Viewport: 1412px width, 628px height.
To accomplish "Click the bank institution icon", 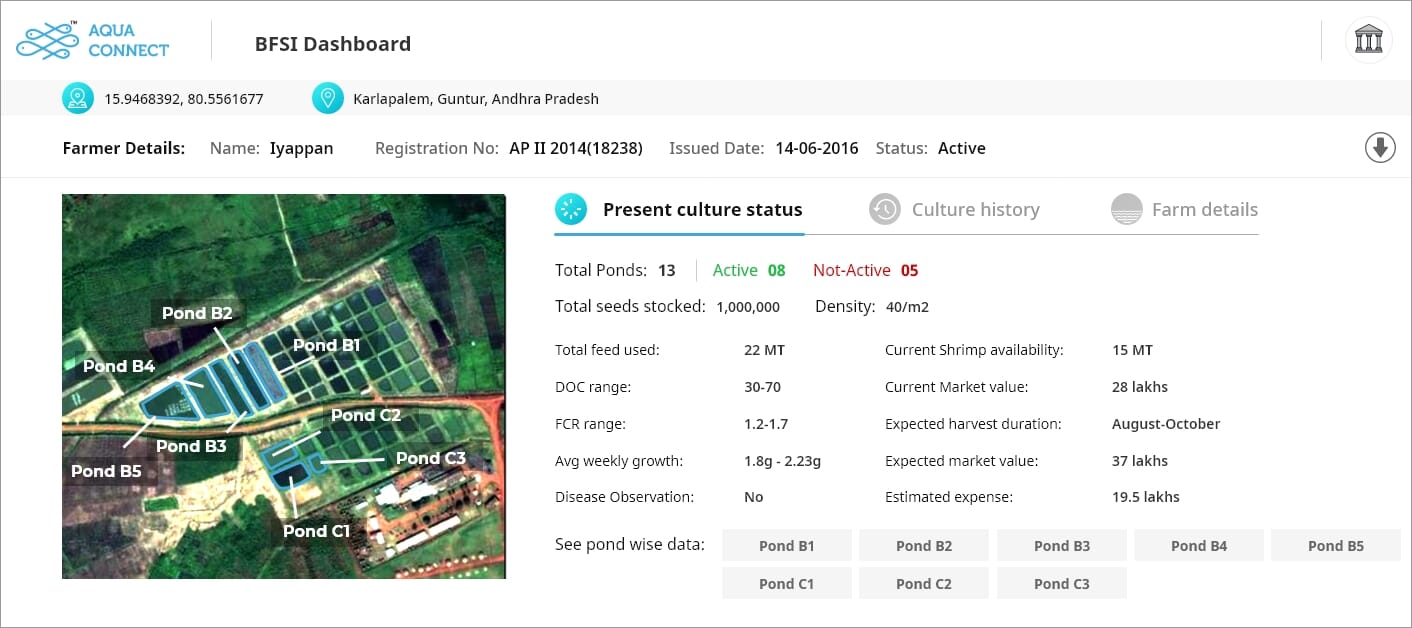I will (1368, 41).
